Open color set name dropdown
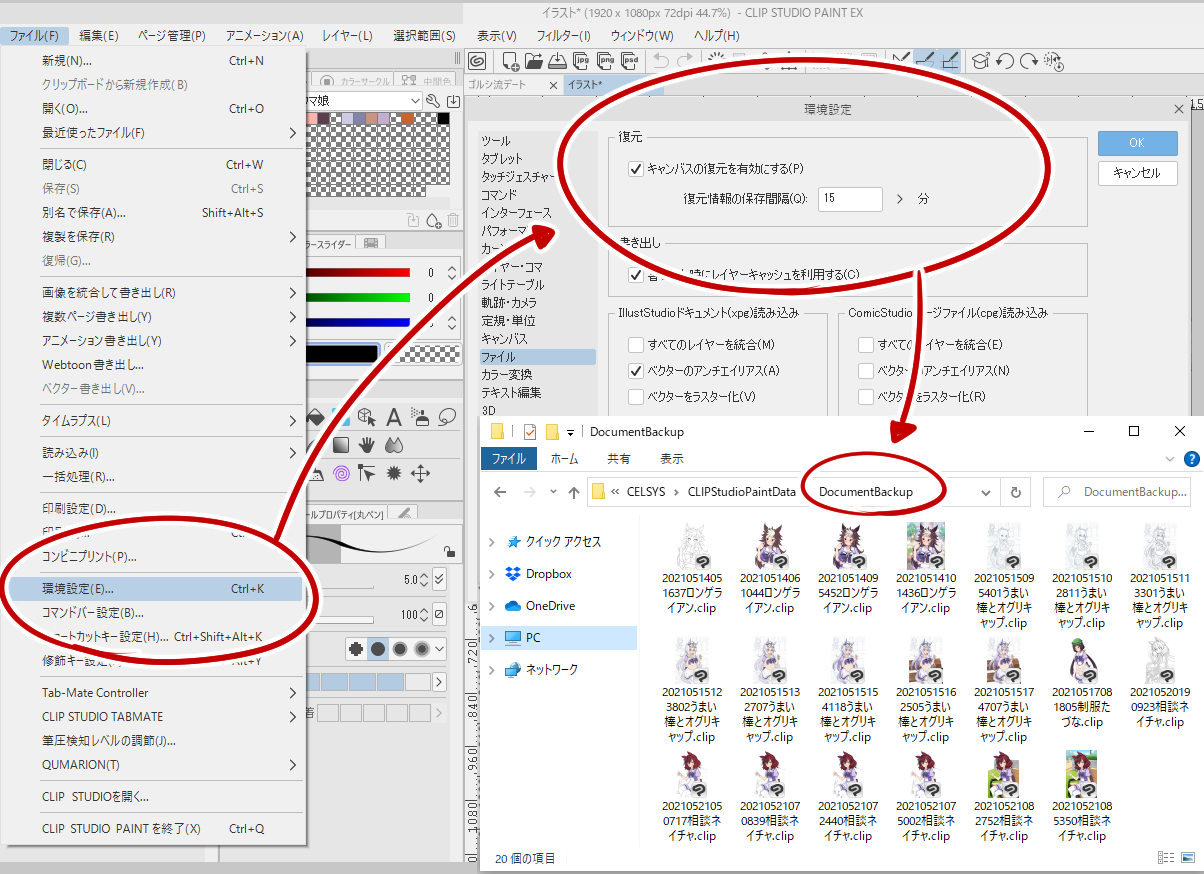Viewport: 1204px width, 874px height. [x=416, y=101]
